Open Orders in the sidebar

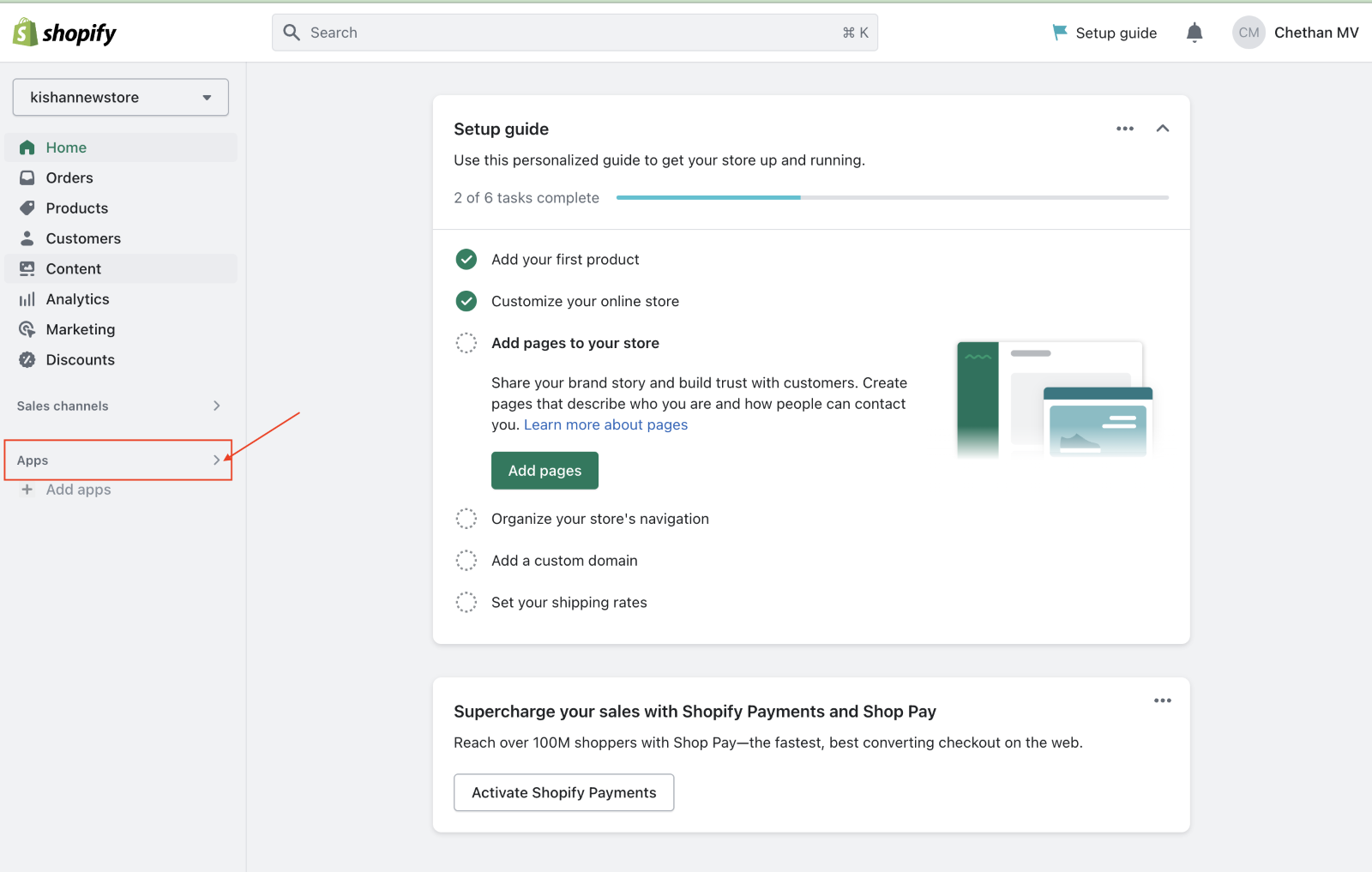(121, 177)
